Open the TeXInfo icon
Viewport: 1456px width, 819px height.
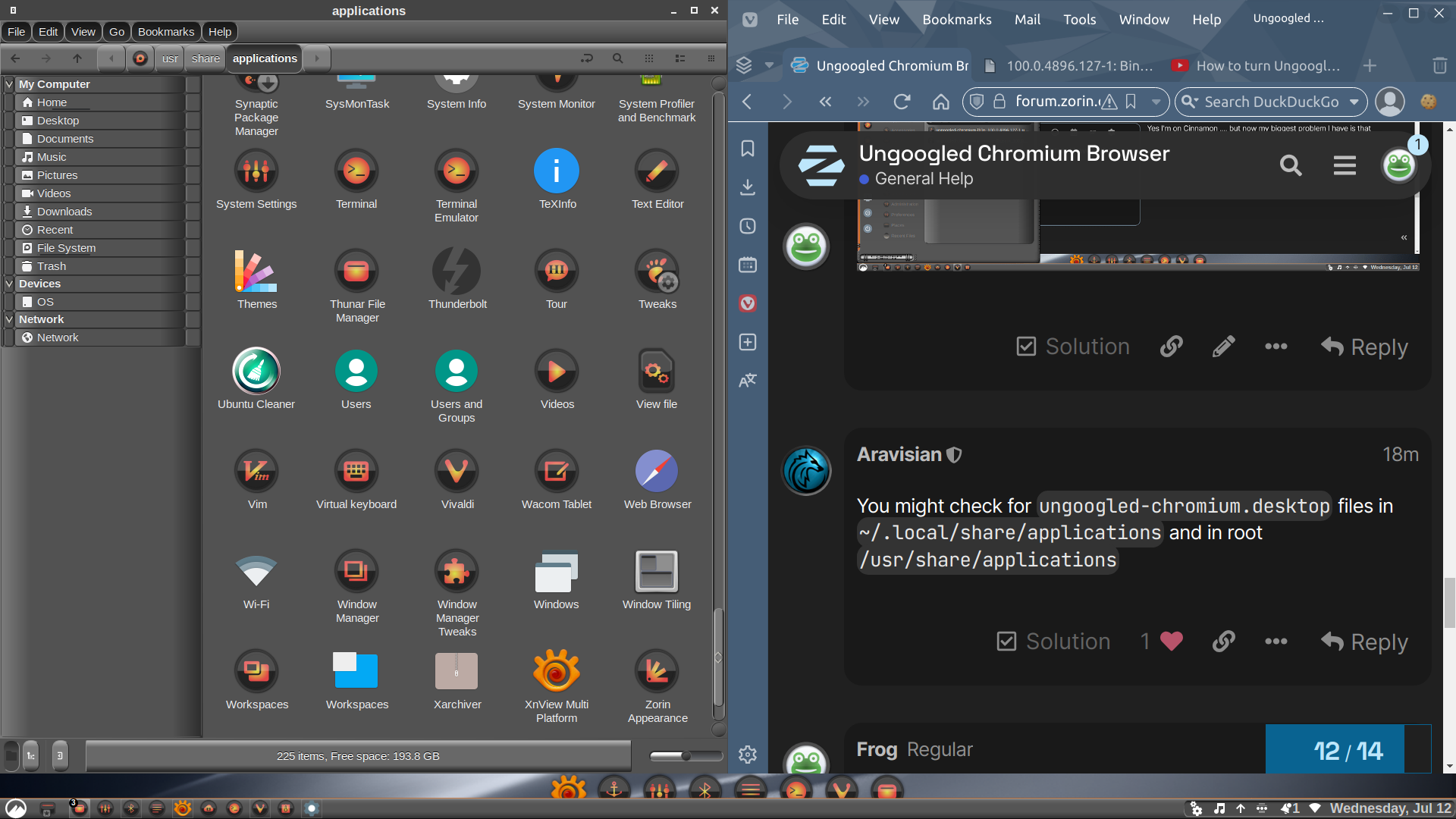click(557, 171)
